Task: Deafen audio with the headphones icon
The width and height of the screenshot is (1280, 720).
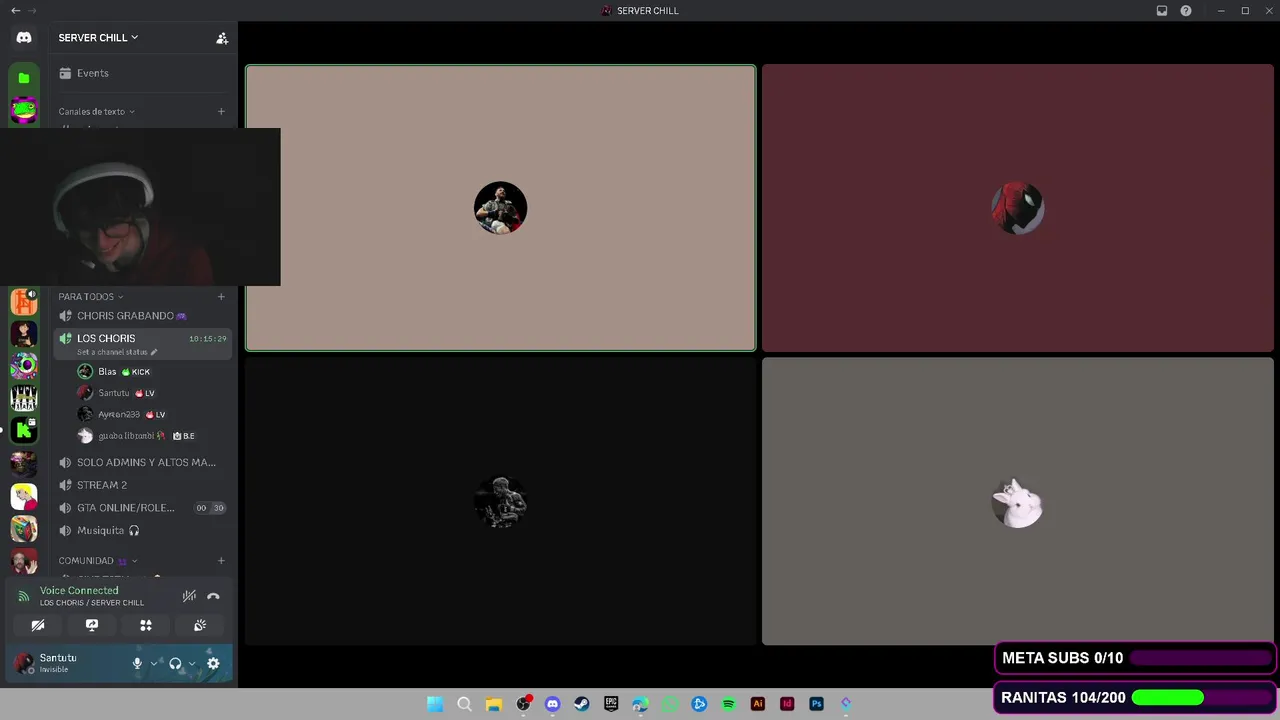Action: pos(175,663)
